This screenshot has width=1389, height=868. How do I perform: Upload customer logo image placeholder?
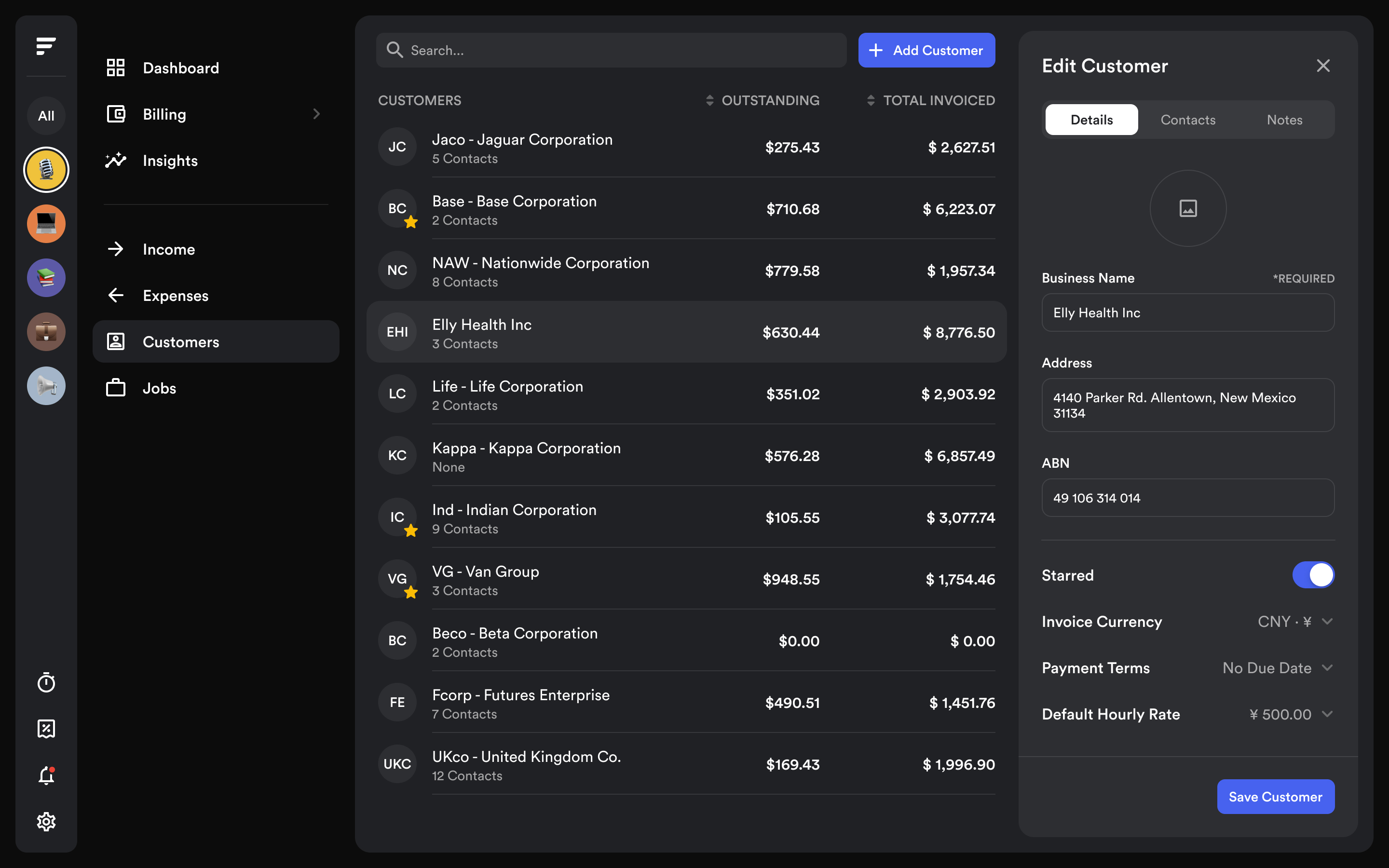(x=1188, y=208)
